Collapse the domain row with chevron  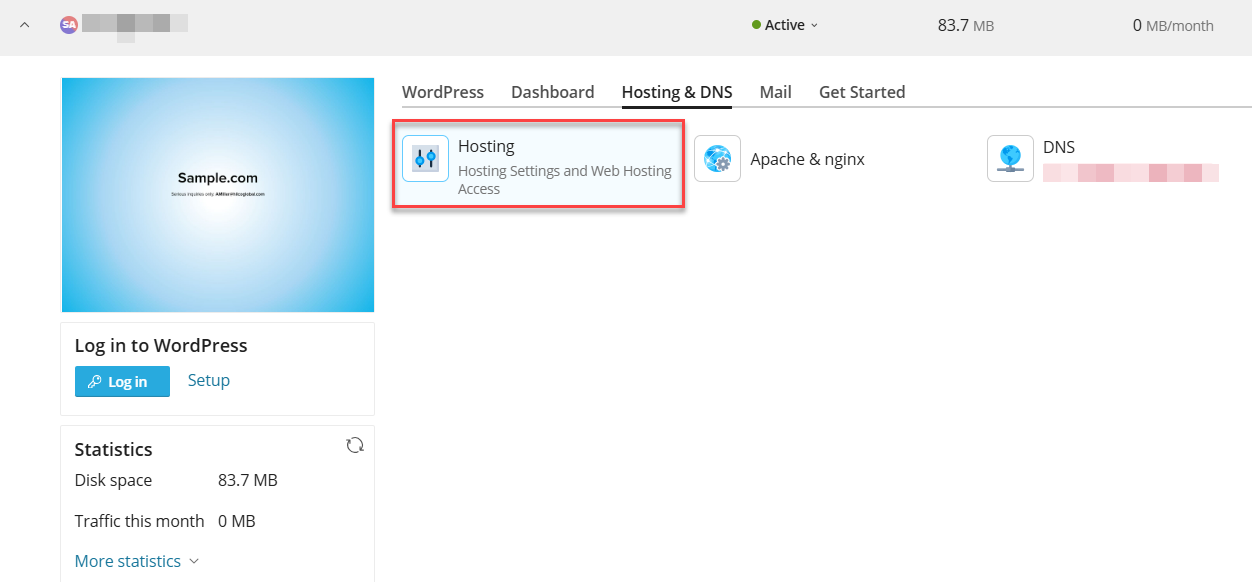coord(25,25)
